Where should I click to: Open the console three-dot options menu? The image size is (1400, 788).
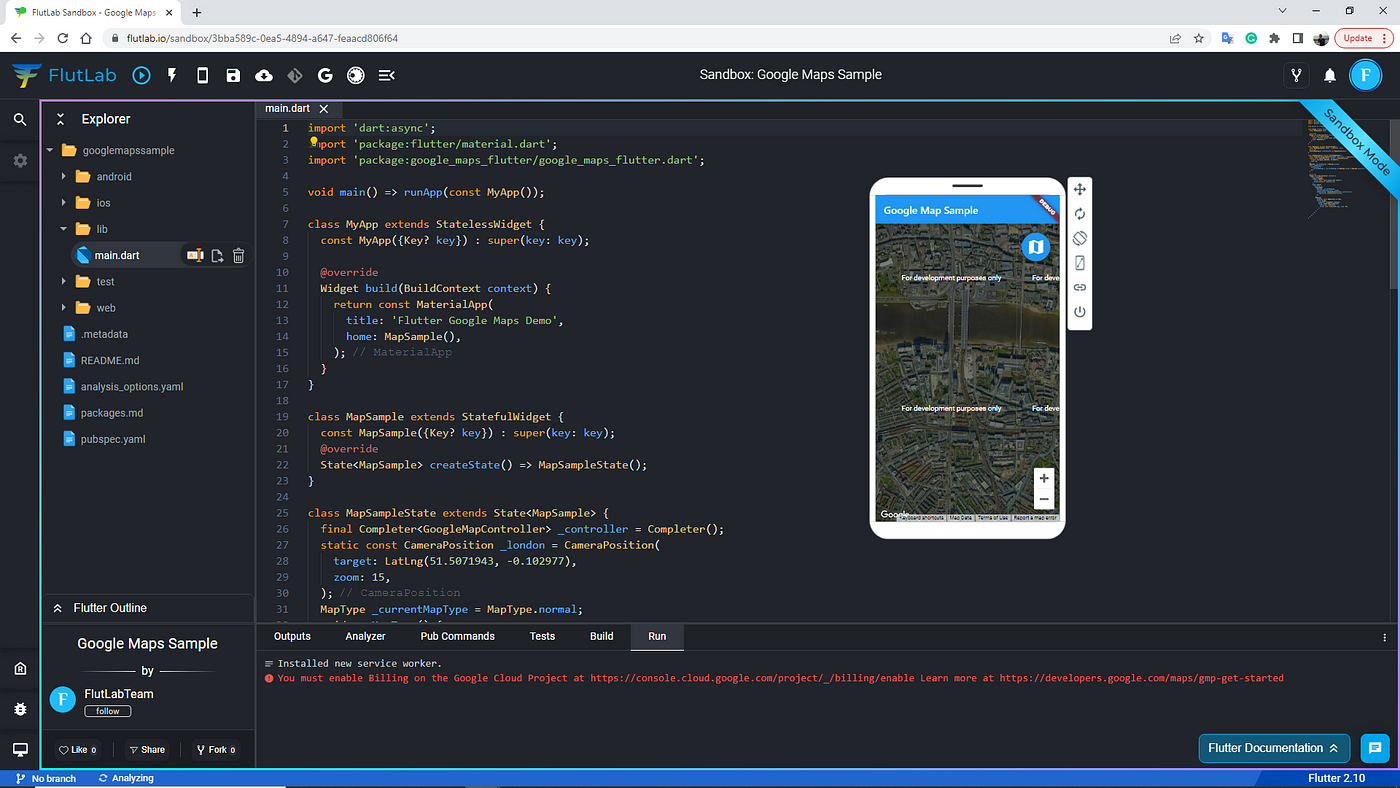pos(1385,637)
